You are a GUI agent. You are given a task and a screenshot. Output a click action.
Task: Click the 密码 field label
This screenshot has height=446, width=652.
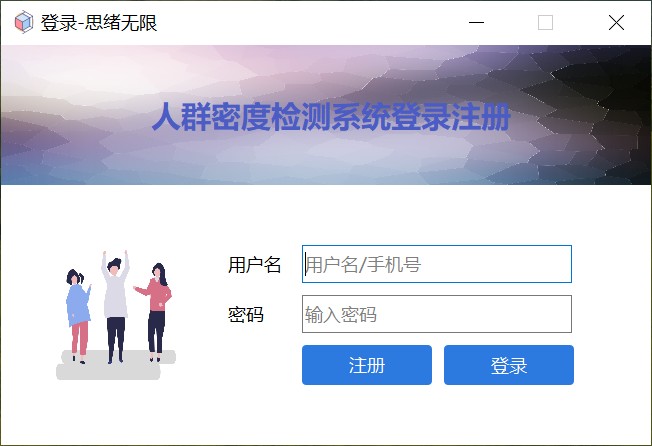coord(246,315)
